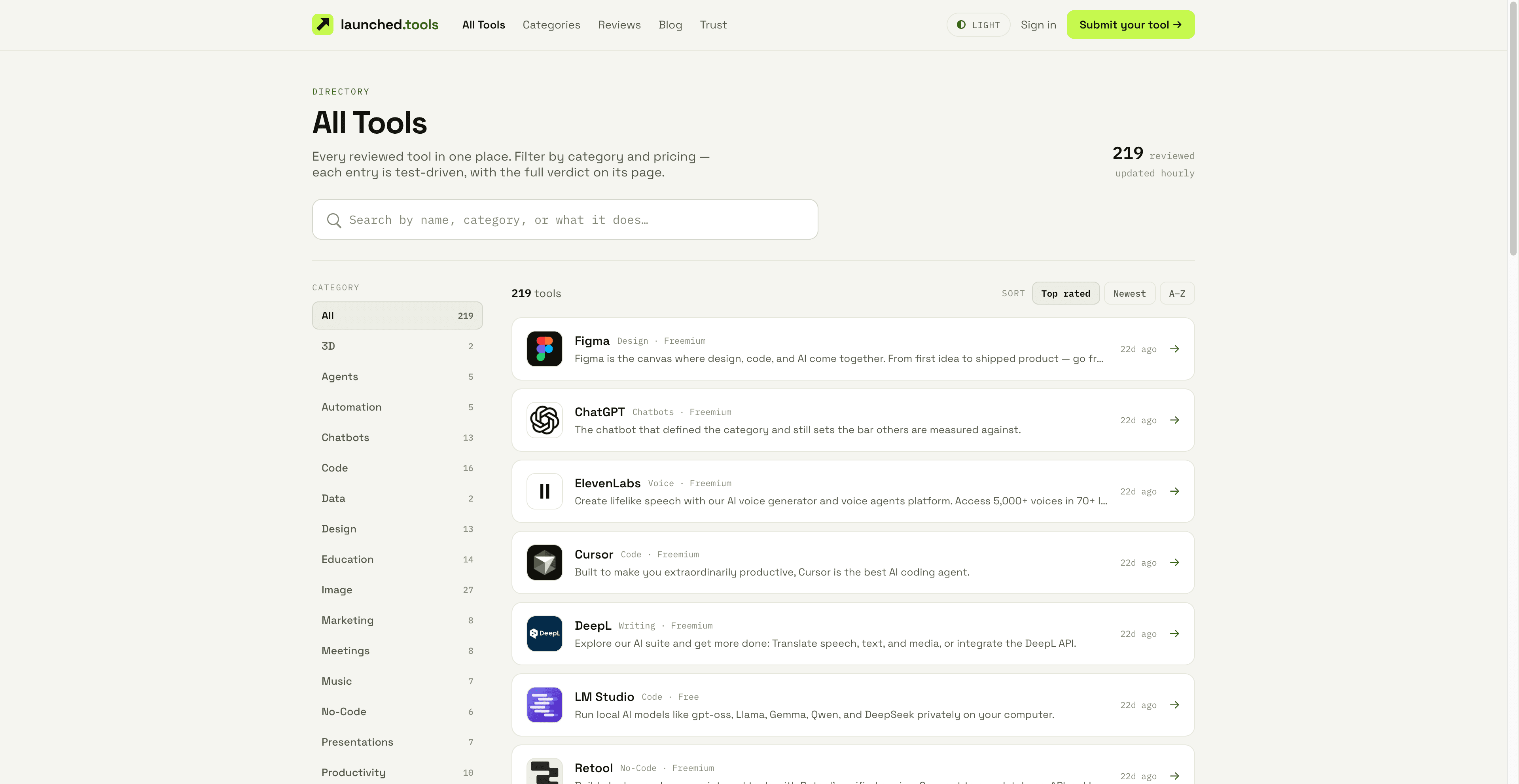
Task: Open the ElevenLabs pause-bars logo icon
Action: click(544, 491)
